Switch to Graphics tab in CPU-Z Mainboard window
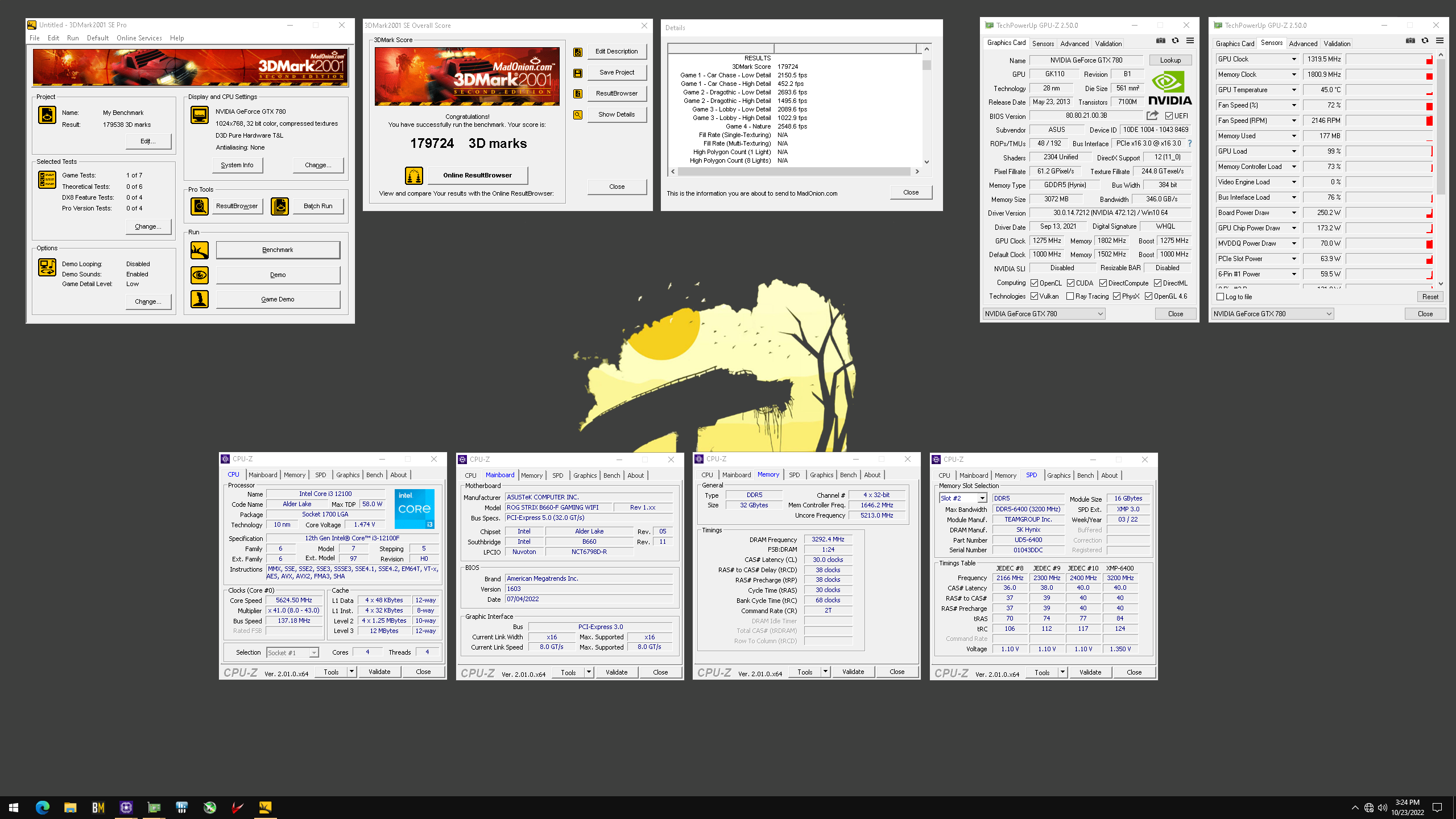Screen dimensions: 1456x819 click(x=585, y=475)
